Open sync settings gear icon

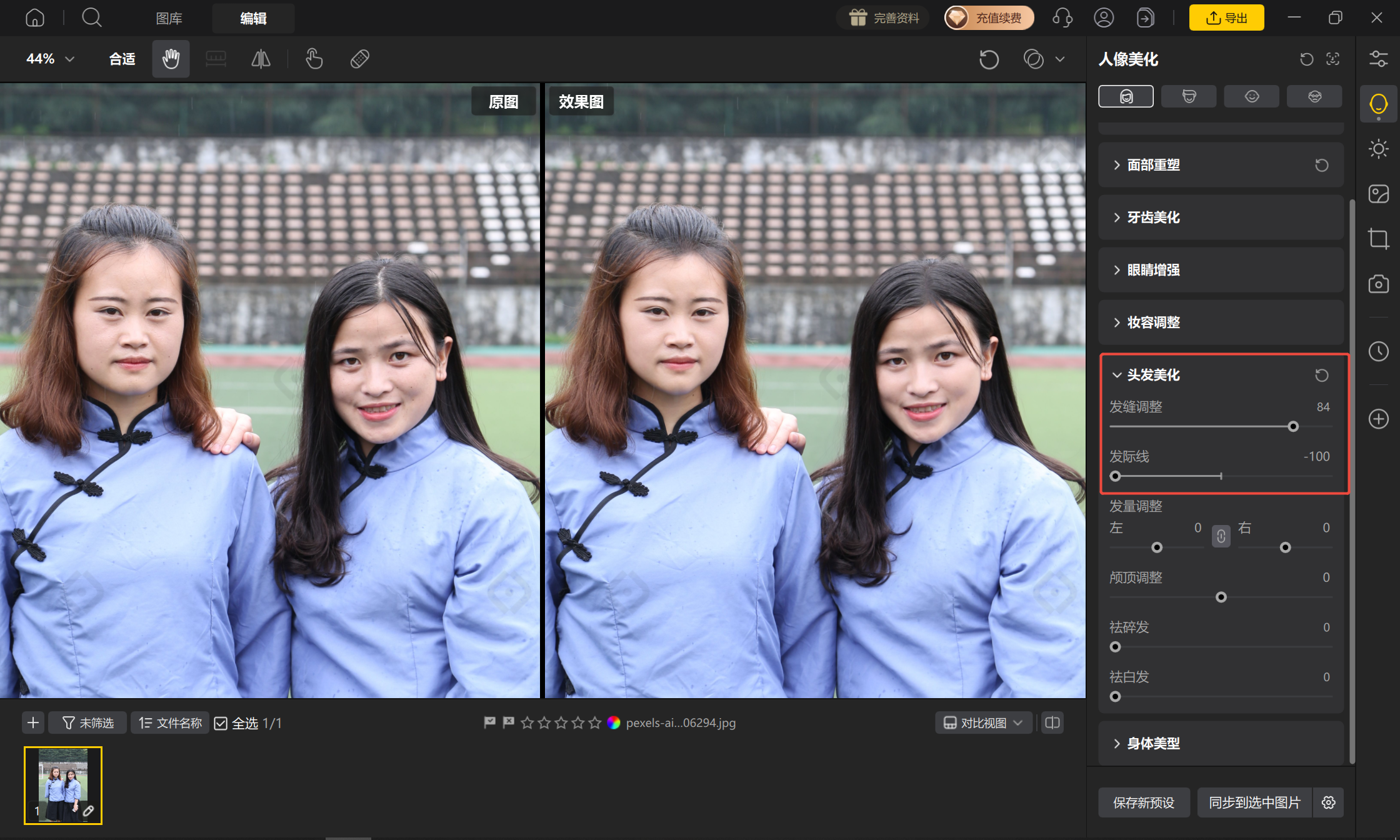pyautogui.click(x=1329, y=802)
